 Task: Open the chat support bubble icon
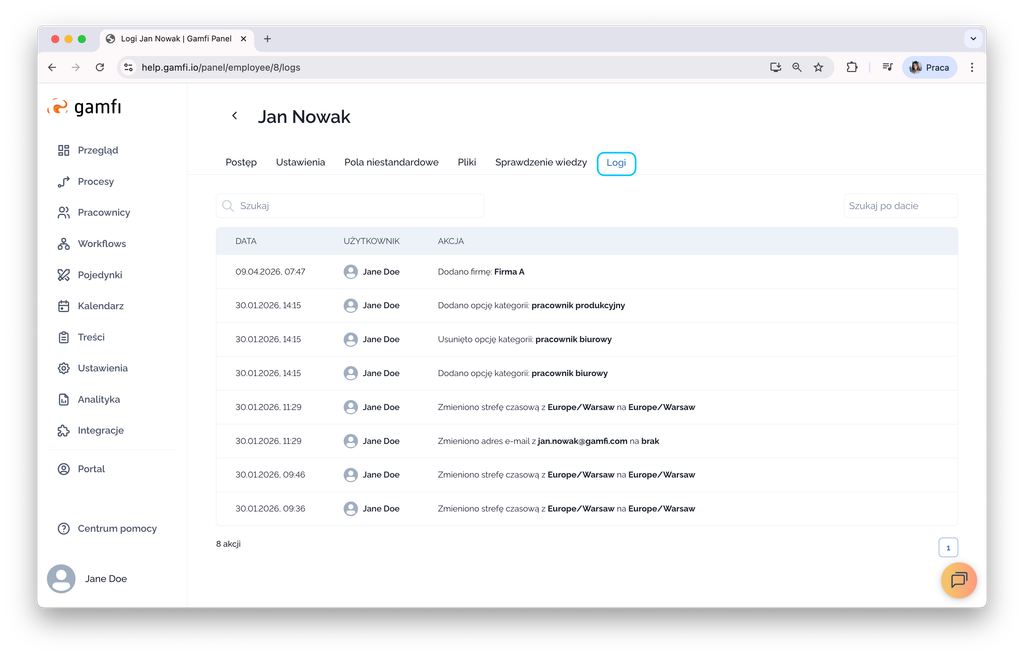click(x=958, y=580)
